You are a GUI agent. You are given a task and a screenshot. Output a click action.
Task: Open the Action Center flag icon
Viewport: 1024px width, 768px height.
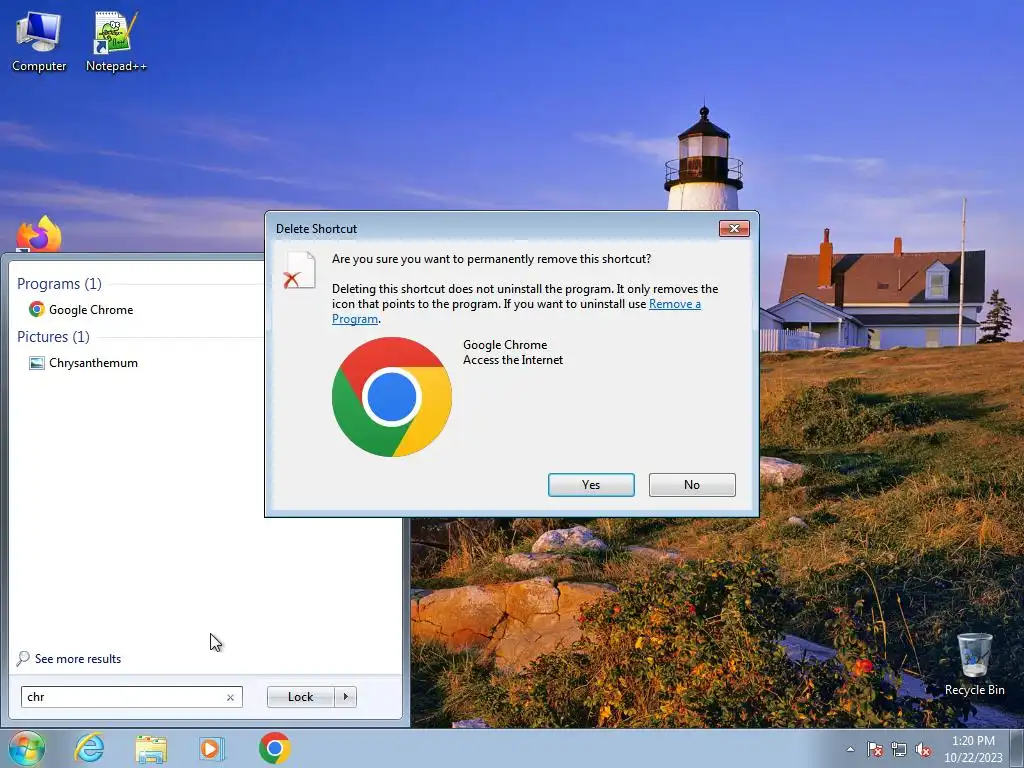point(874,749)
